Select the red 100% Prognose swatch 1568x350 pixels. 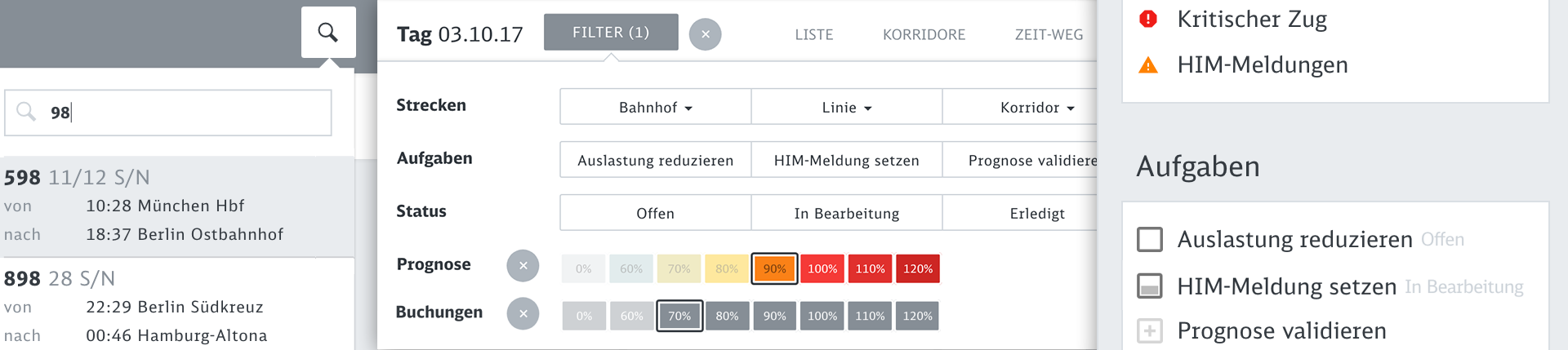[822, 268]
